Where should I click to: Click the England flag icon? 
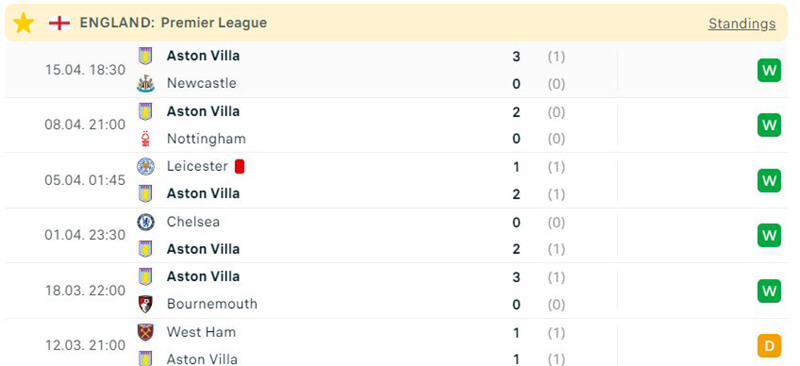click(x=59, y=23)
